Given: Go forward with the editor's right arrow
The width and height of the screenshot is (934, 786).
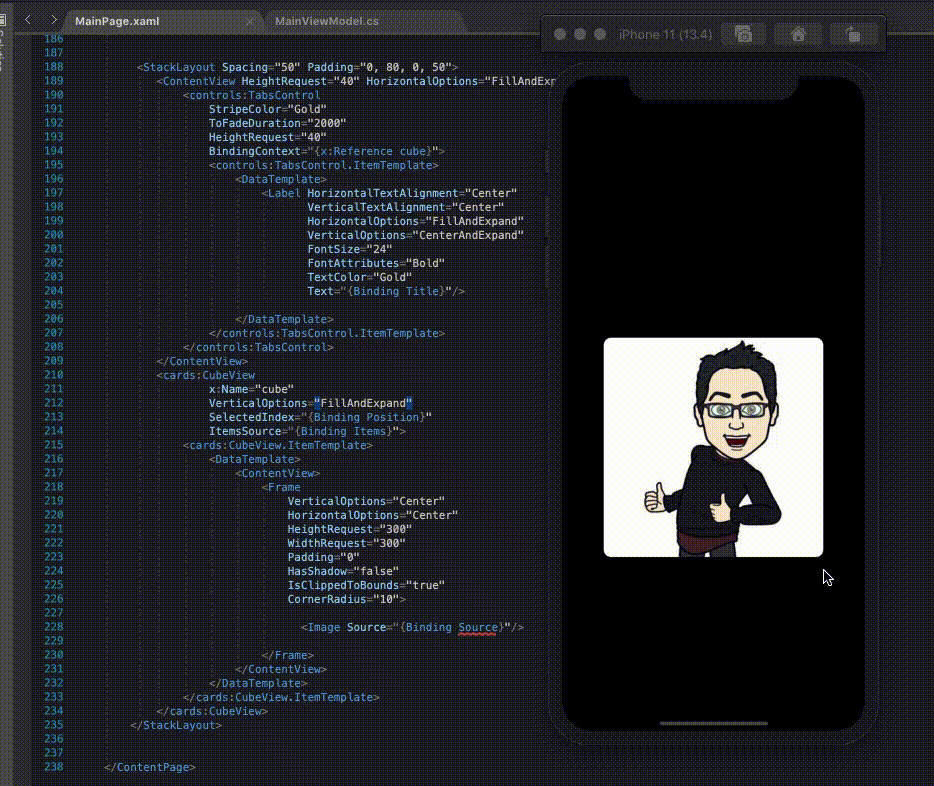Looking at the screenshot, I should (54, 20).
